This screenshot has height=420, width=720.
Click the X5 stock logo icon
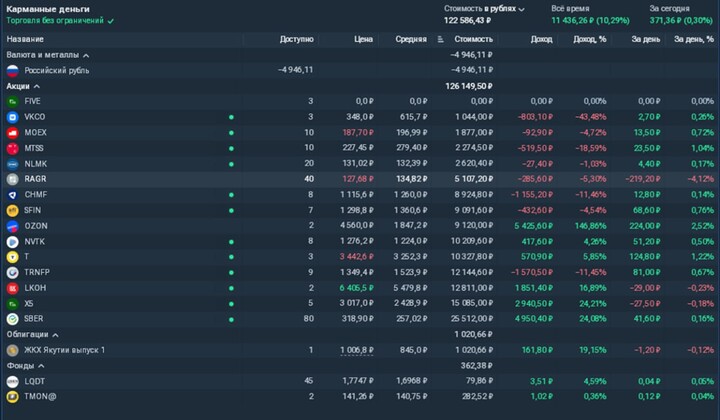pos(12,303)
